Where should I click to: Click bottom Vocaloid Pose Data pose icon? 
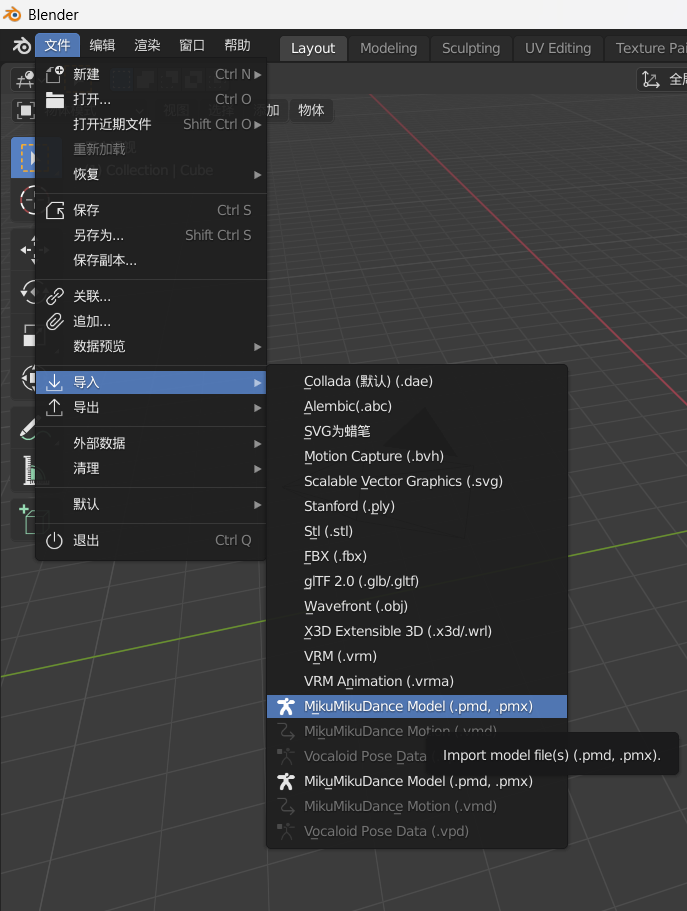(286, 831)
